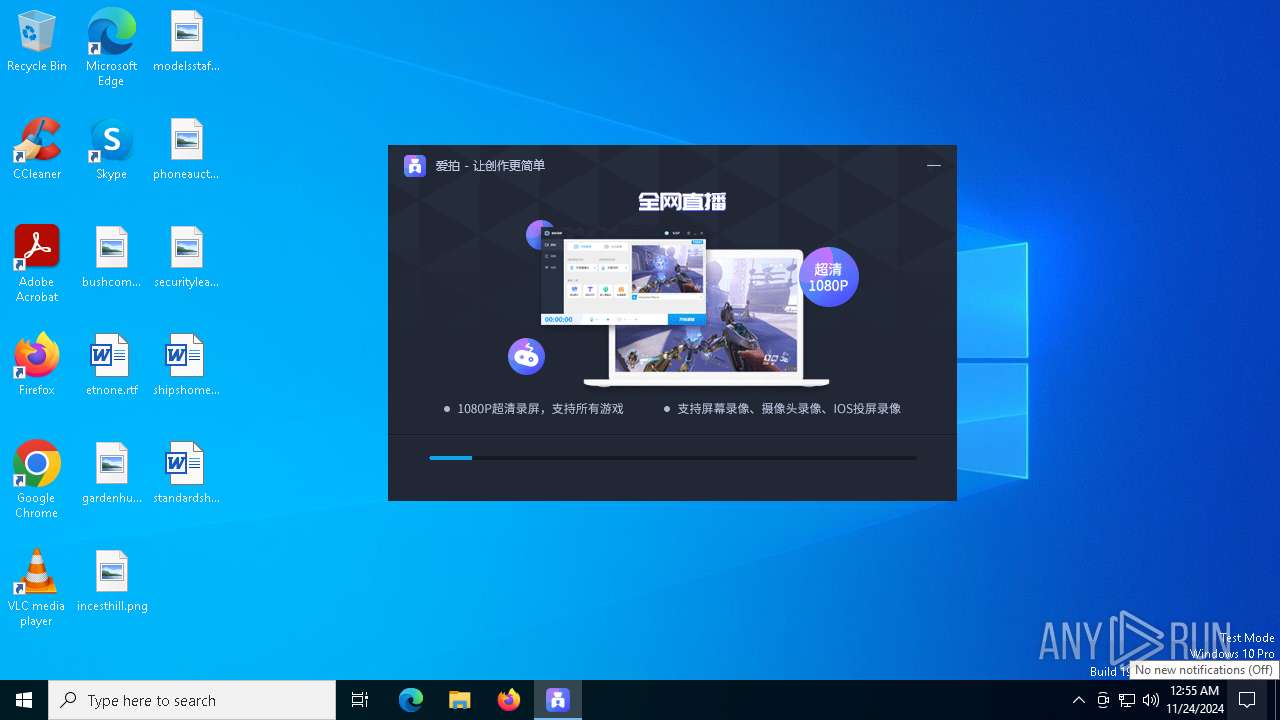Image resolution: width=1280 pixels, height=720 pixels.
Task: Minimize the Aipai installer window
Action: (x=934, y=166)
